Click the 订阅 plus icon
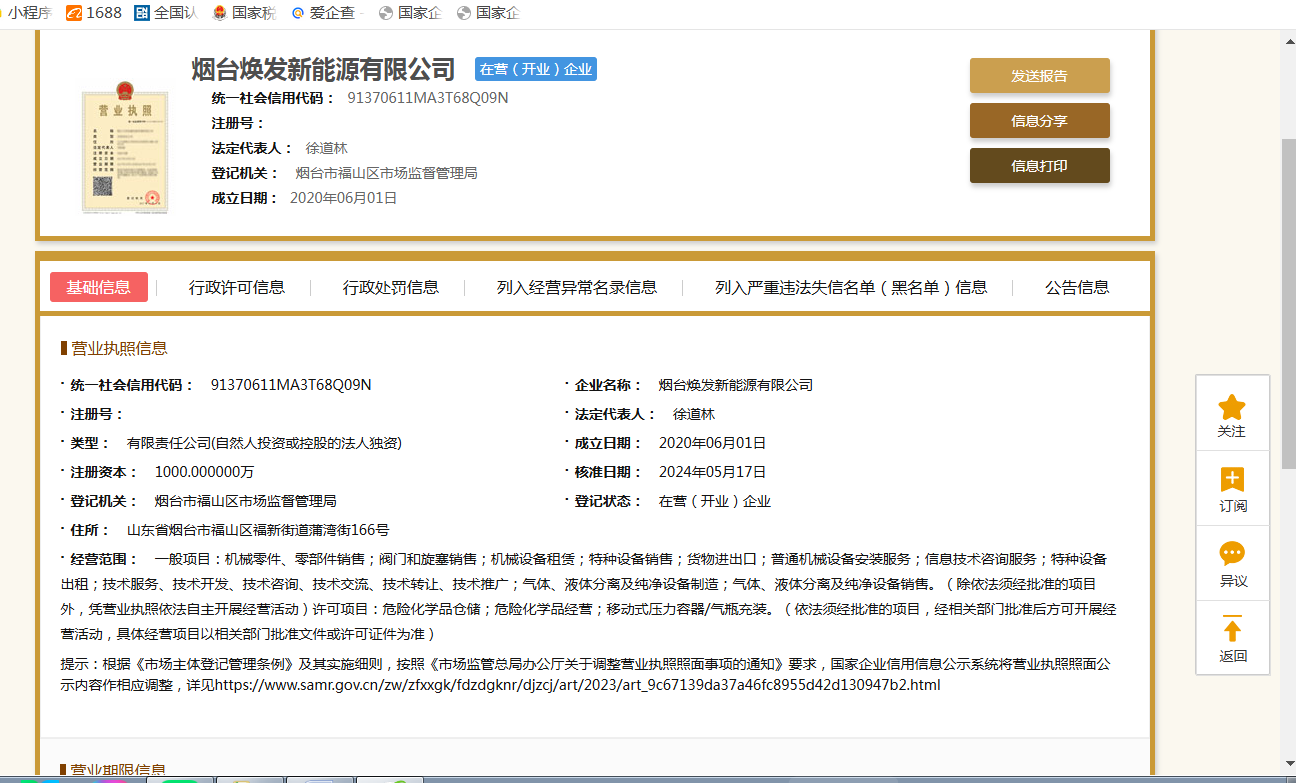 1232,480
